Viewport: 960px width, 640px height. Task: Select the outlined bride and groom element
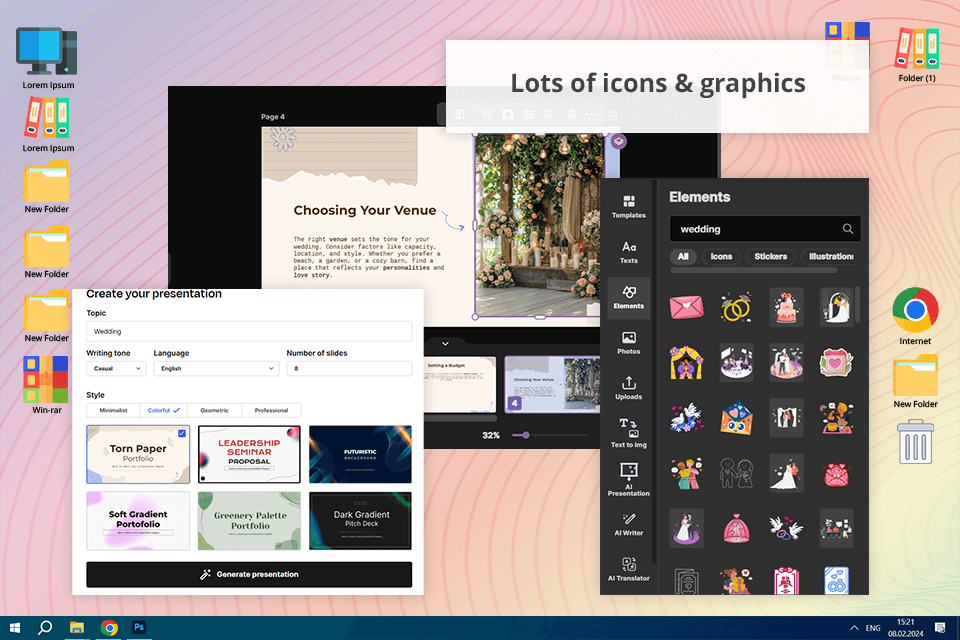736,473
